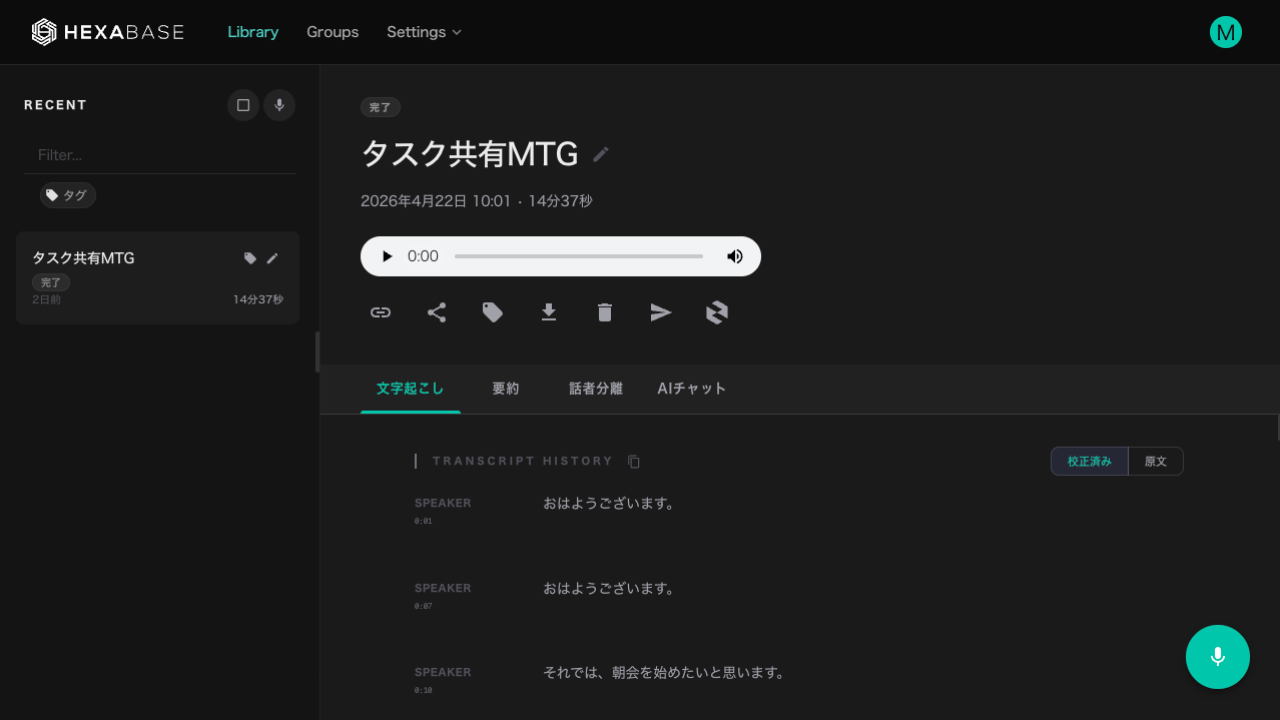Switch transcript to 原文 view
This screenshot has width=1280, height=720.
1156,461
